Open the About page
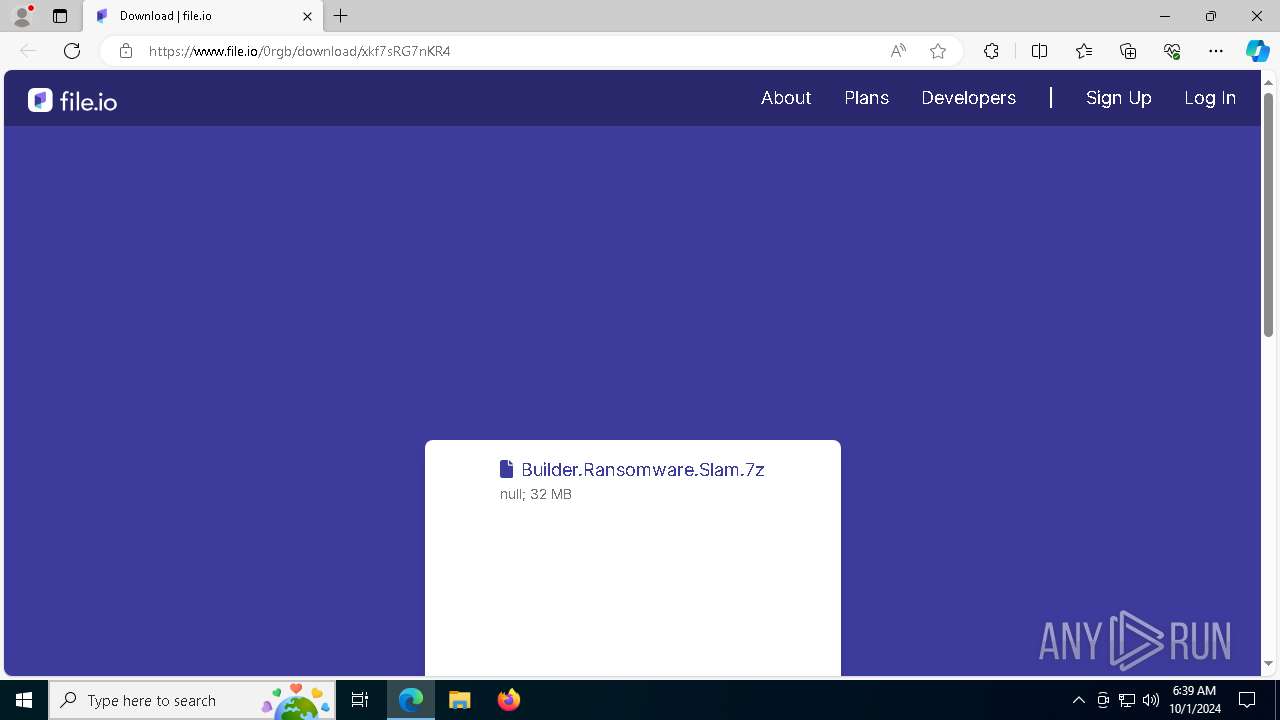 click(786, 98)
